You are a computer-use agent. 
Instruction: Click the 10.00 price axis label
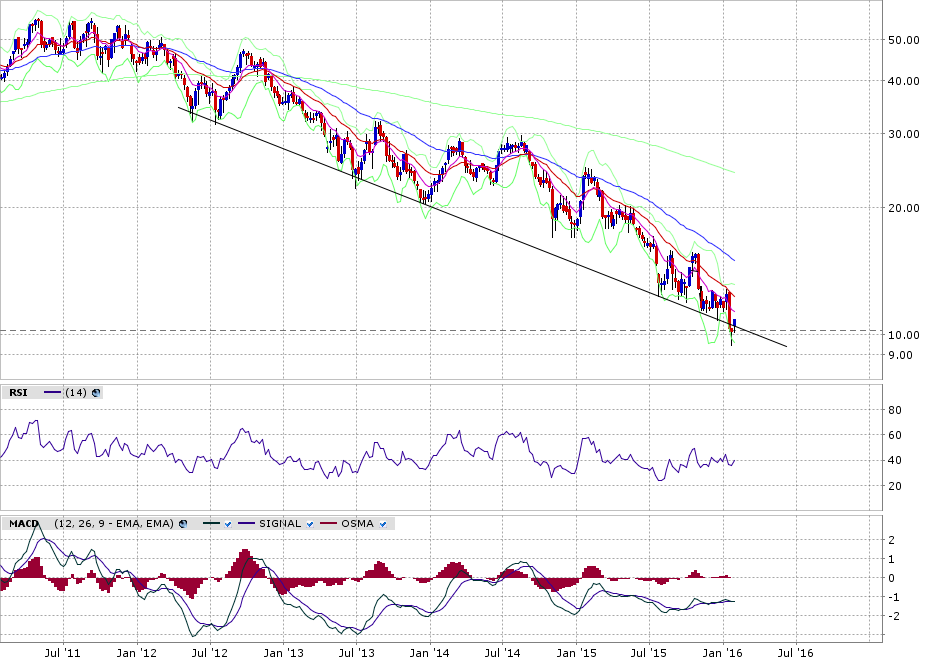pyautogui.click(x=904, y=334)
